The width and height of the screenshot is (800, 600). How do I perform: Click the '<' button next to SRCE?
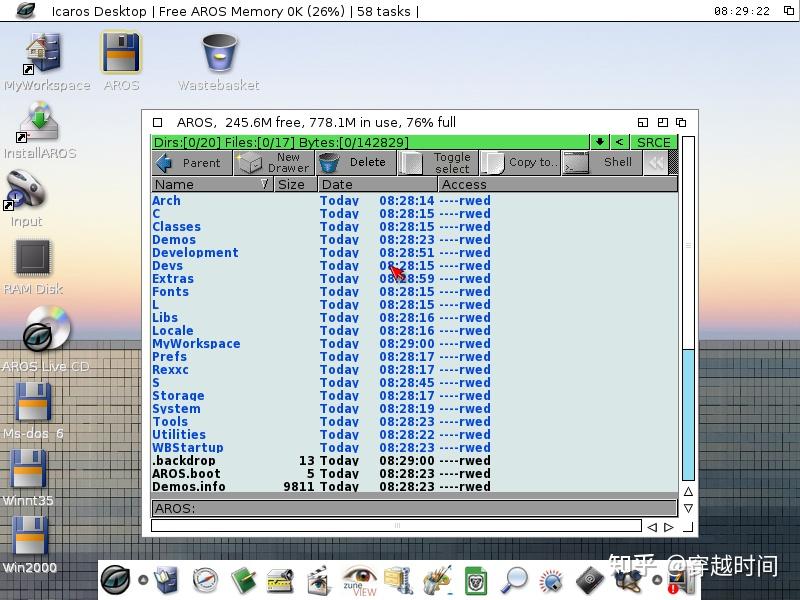click(x=621, y=141)
